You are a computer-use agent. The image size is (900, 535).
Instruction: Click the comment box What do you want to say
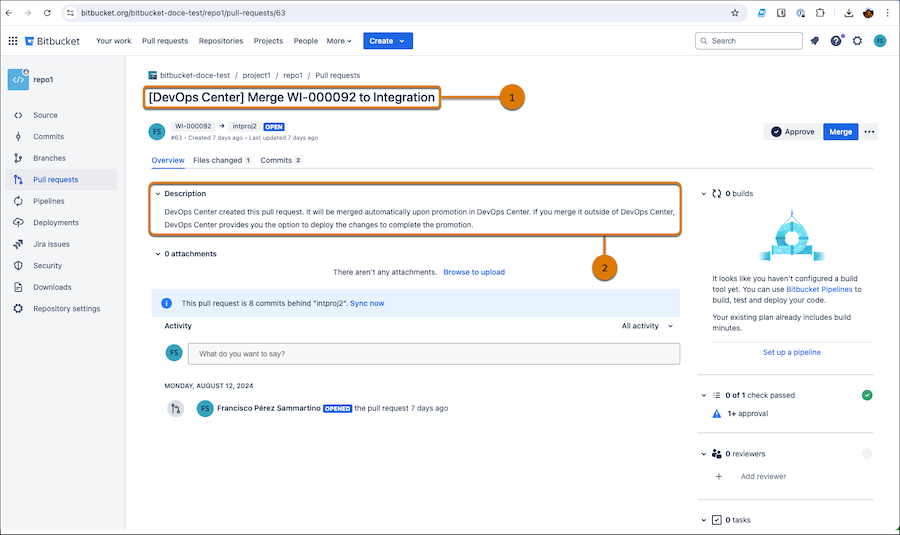[434, 354]
